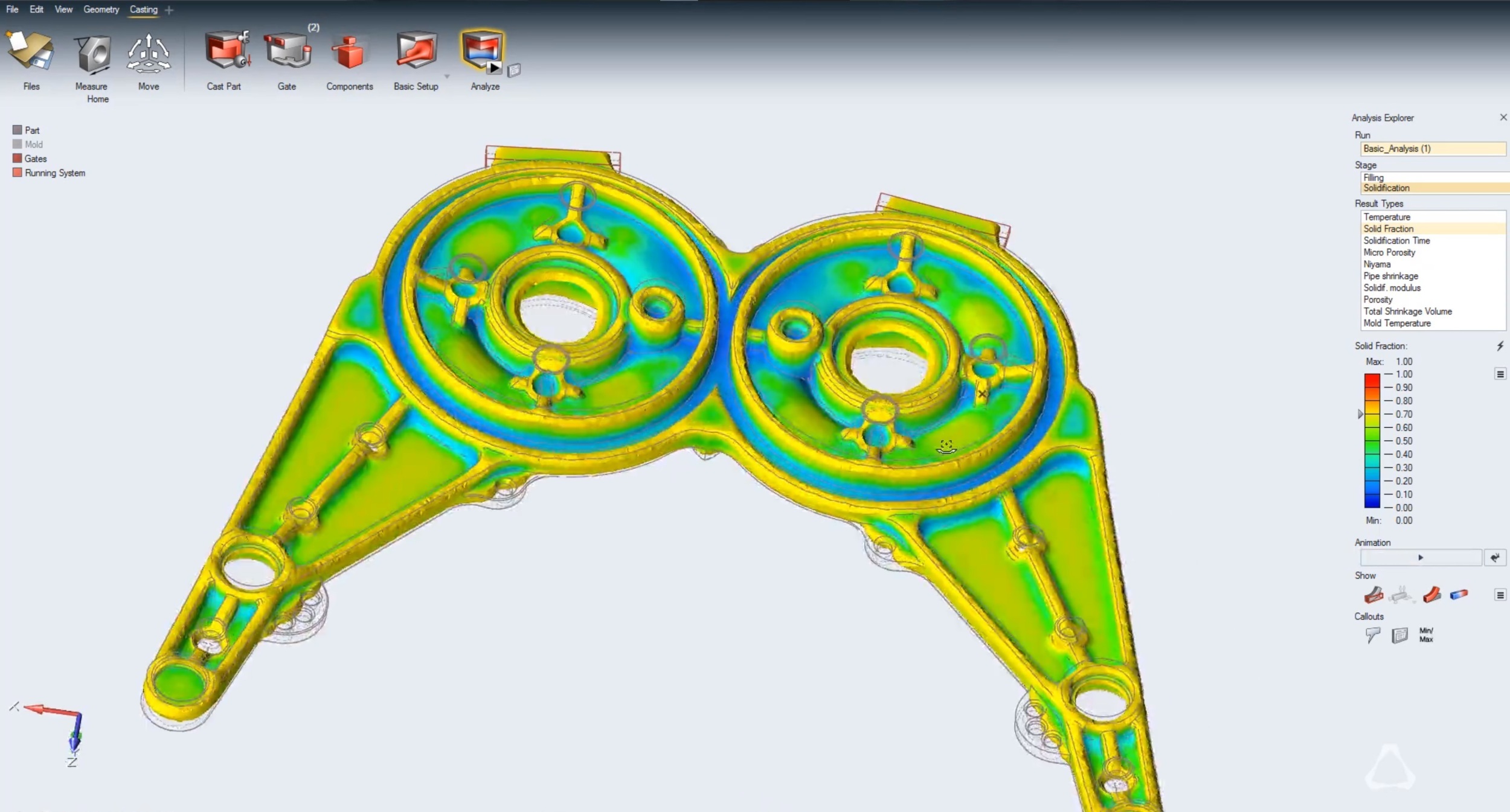The width and height of the screenshot is (1510, 812).
Task: Open the run status icon beside Analyze
Action: coord(514,71)
